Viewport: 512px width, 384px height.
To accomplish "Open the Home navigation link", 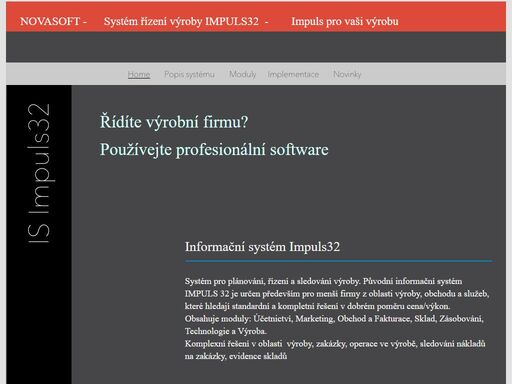I will pos(139,74).
